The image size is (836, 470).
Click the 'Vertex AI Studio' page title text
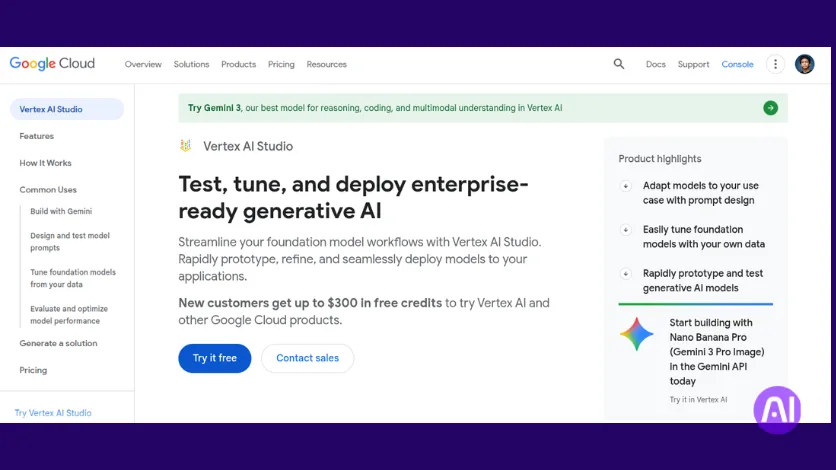click(248, 146)
